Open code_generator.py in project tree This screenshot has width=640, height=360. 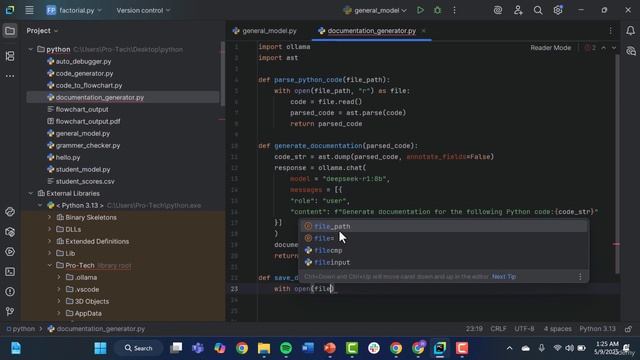pos(84,73)
